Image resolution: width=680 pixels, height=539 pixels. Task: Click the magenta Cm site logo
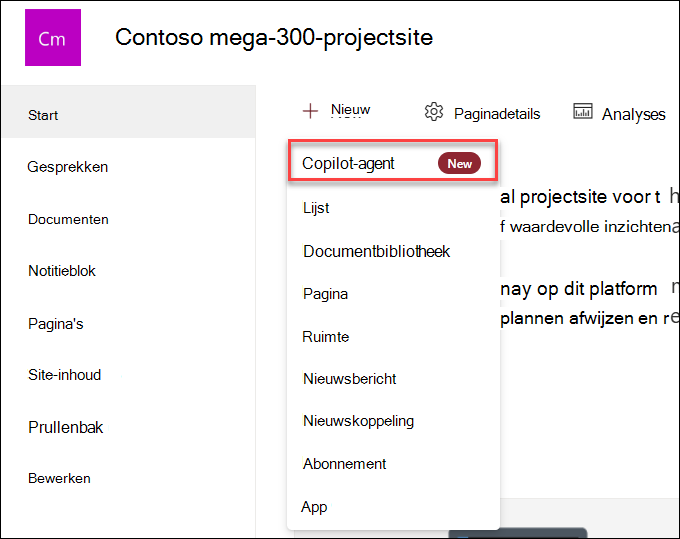53,37
